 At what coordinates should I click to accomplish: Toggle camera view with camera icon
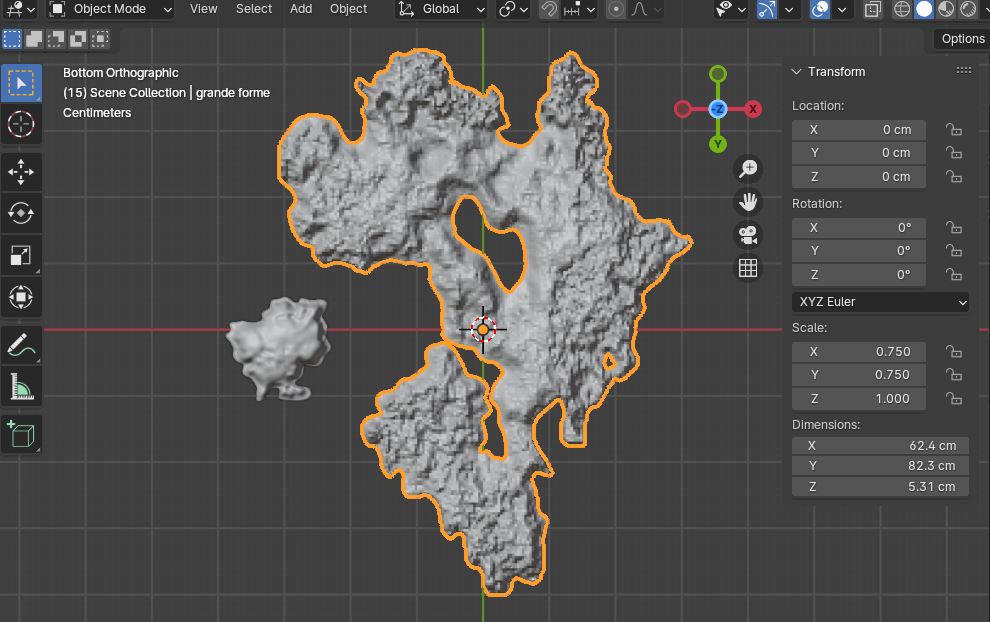pos(748,235)
